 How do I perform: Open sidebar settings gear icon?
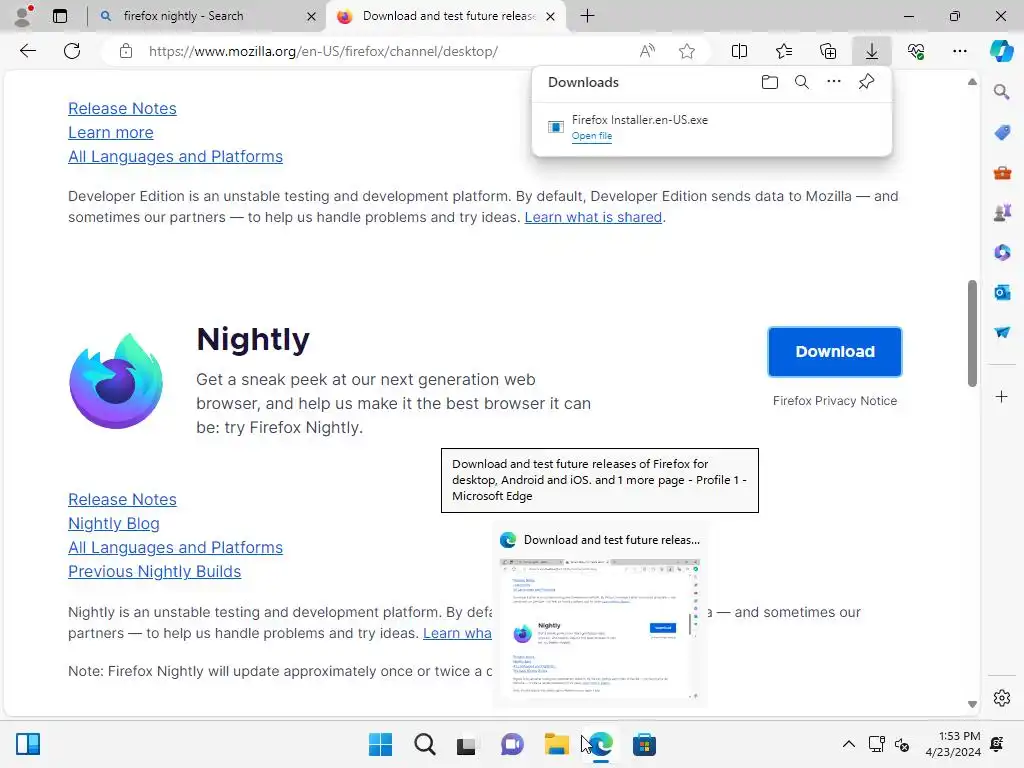point(1002,698)
